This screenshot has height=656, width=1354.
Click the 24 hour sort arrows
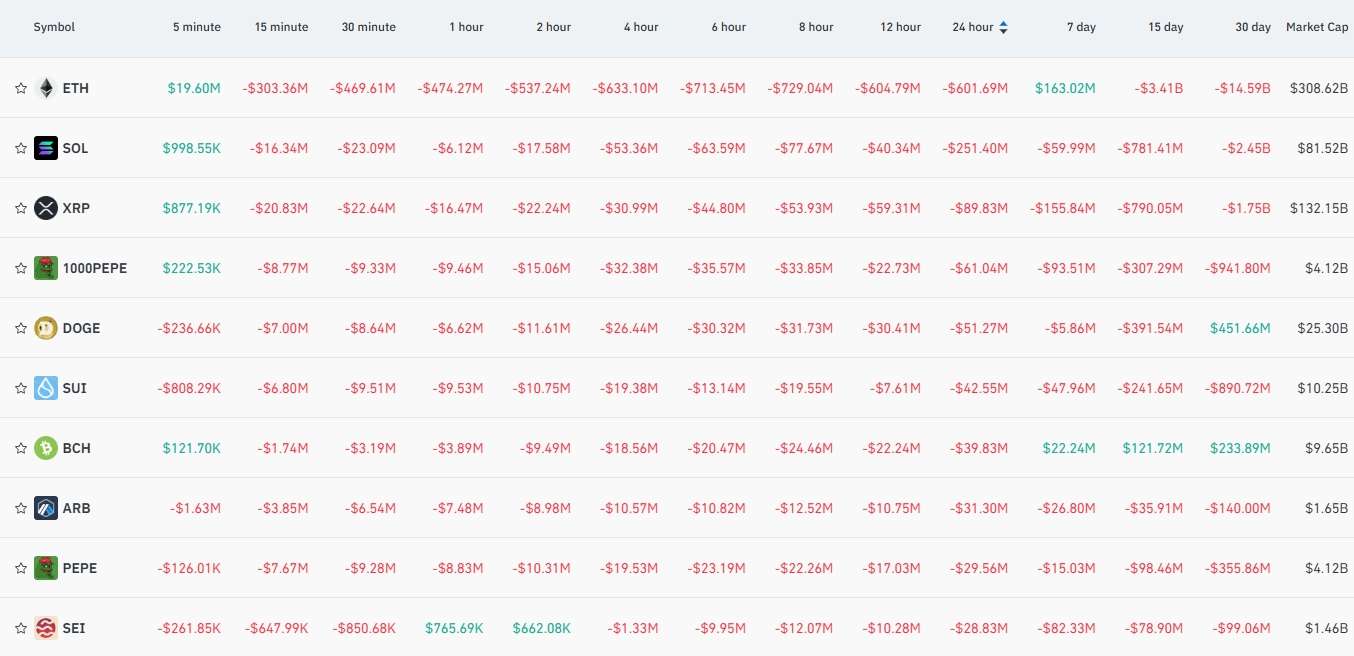[1003, 28]
